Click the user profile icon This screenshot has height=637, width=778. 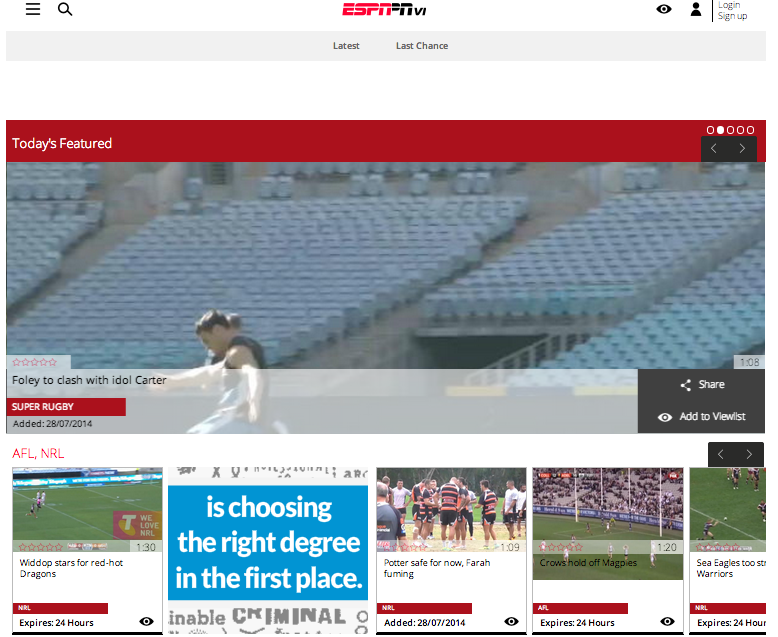point(696,9)
